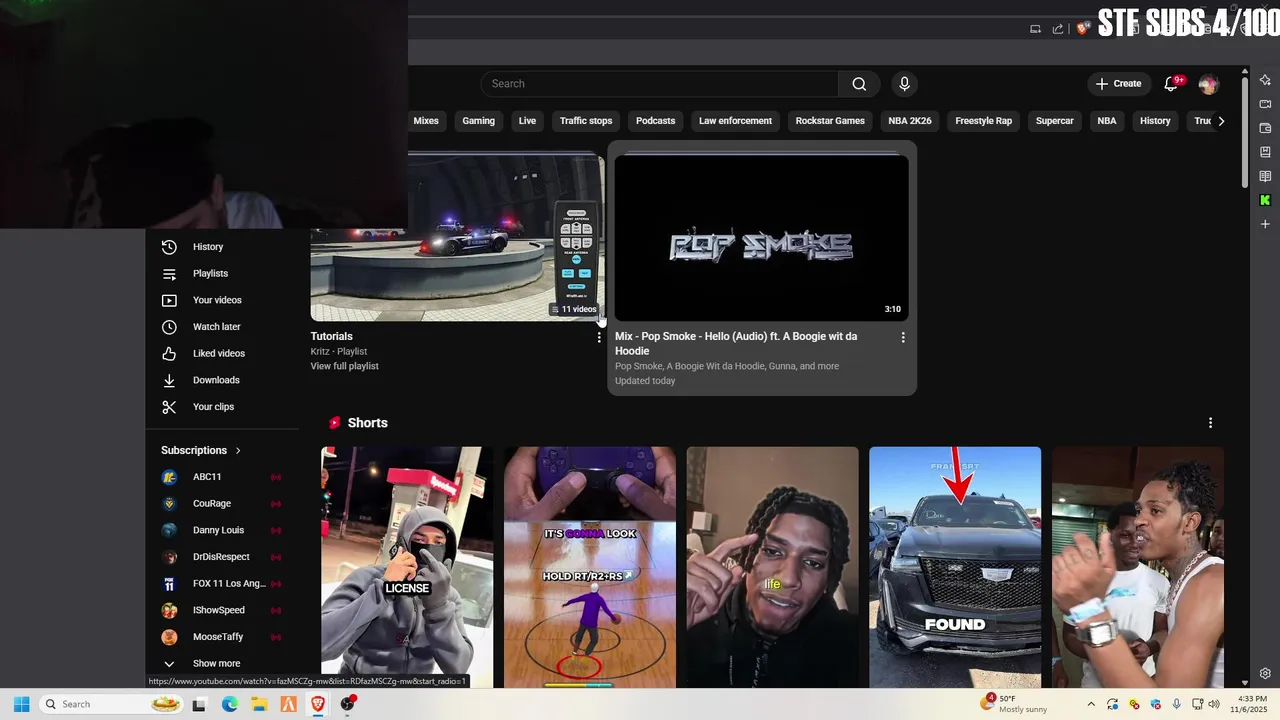Open options menu for Pop Smoke mix
Image resolution: width=1280 pixels, height=720 pixels.
[903, 338]
